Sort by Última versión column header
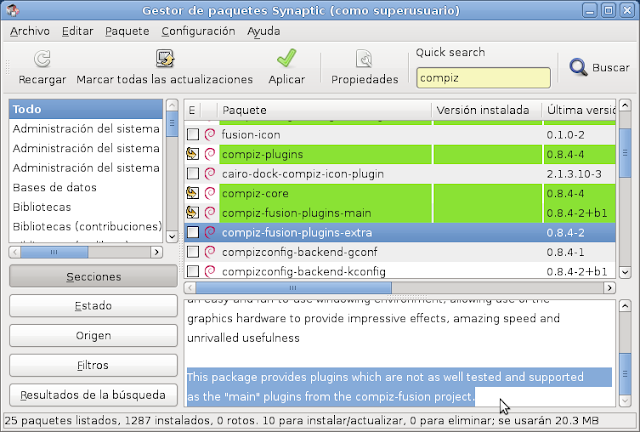Image resolution: width=640 pixels, height=432 pixels. coord(579,110)
